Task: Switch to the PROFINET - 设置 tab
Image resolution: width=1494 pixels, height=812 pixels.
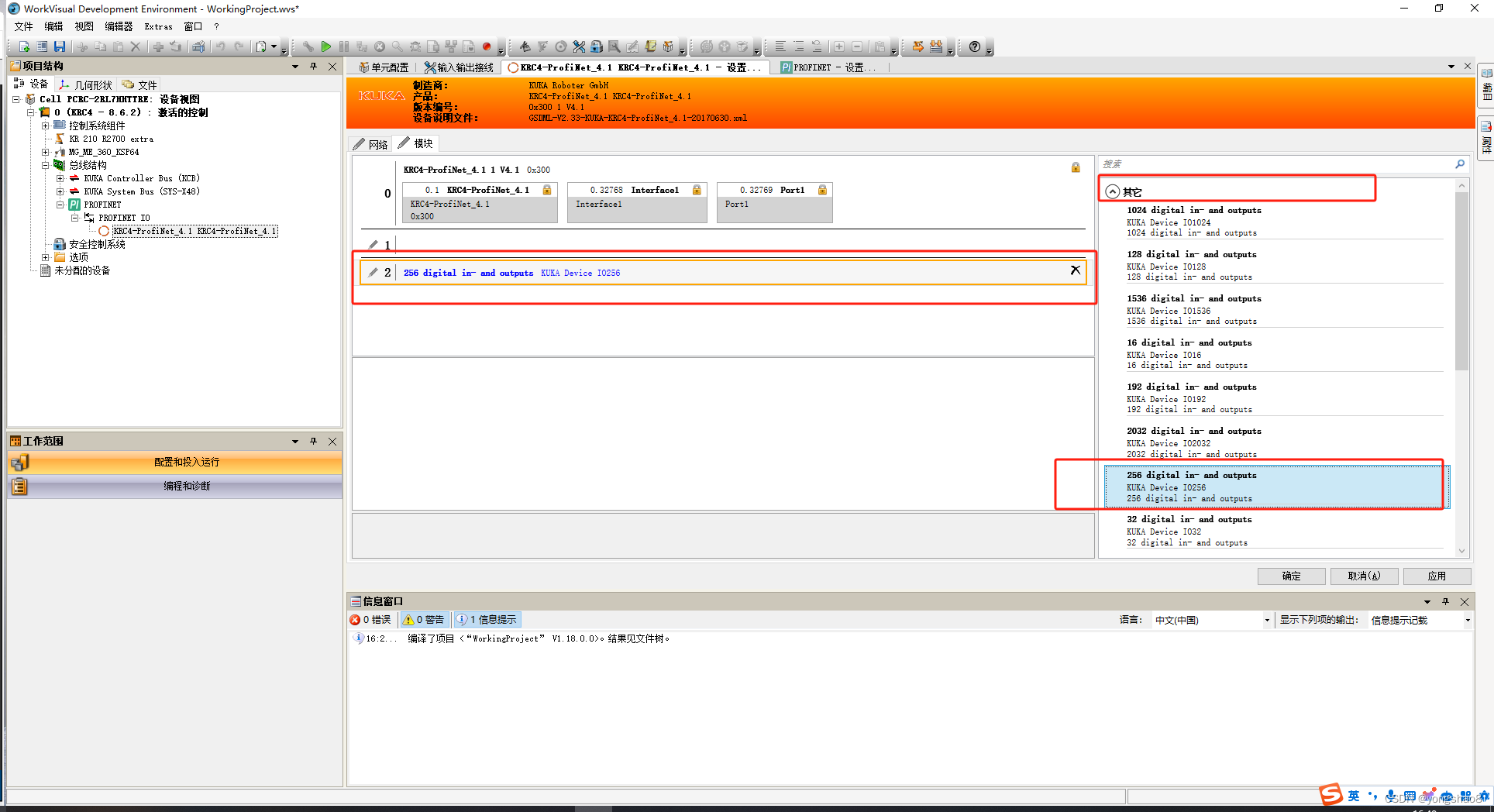Action: (x=828, y=67)
